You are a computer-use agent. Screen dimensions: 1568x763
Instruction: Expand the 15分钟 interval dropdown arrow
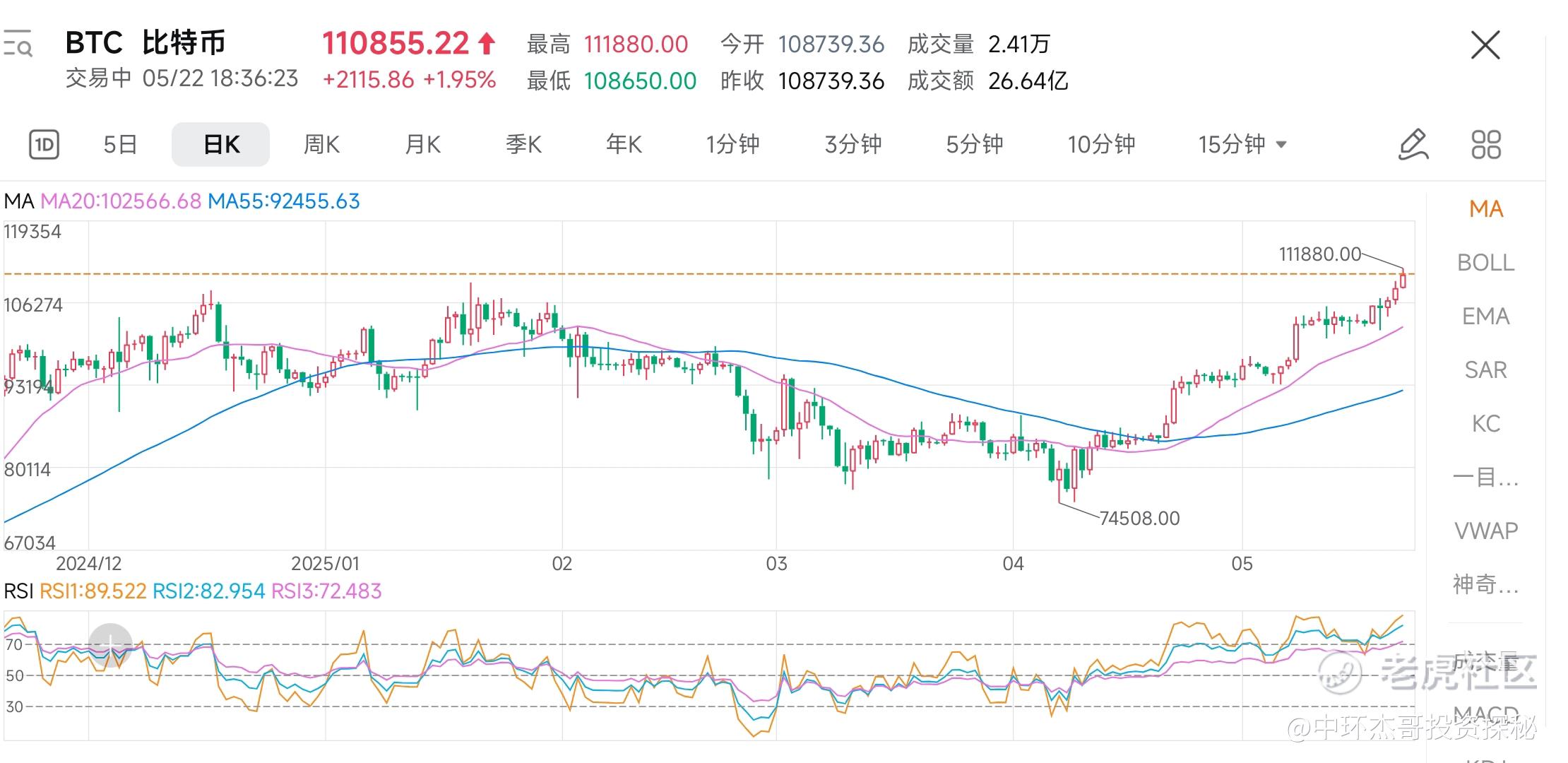[1281, 145]
